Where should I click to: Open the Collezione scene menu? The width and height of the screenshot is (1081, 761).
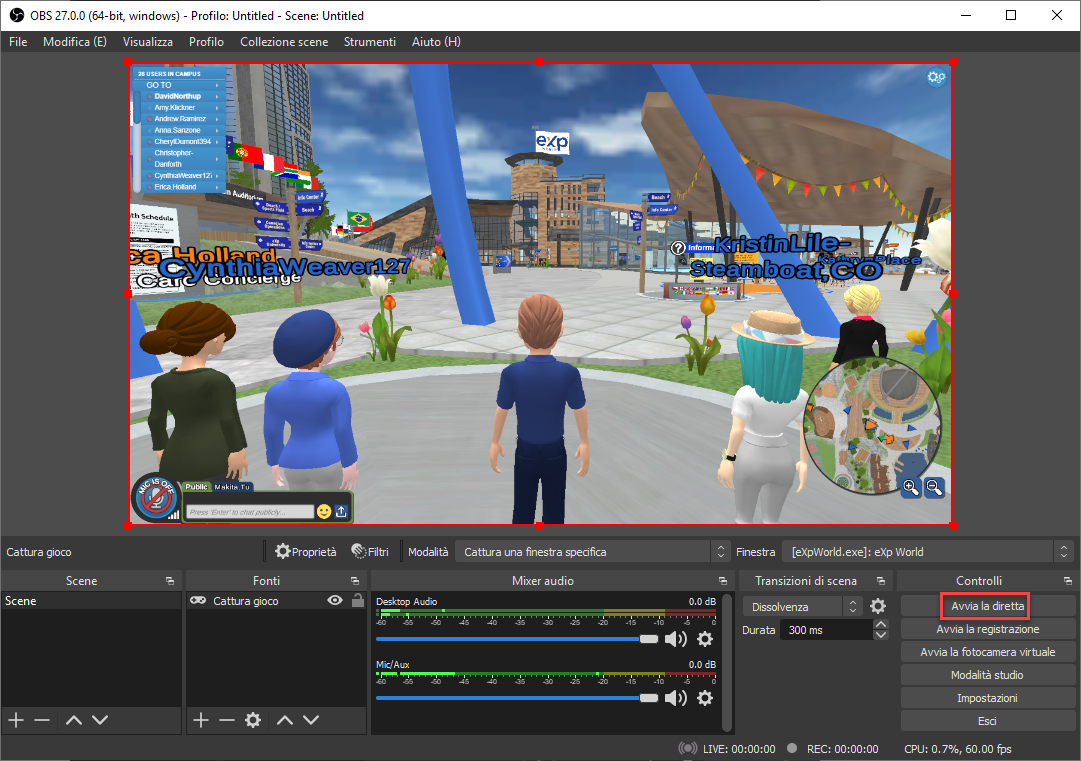coord(284,42)
